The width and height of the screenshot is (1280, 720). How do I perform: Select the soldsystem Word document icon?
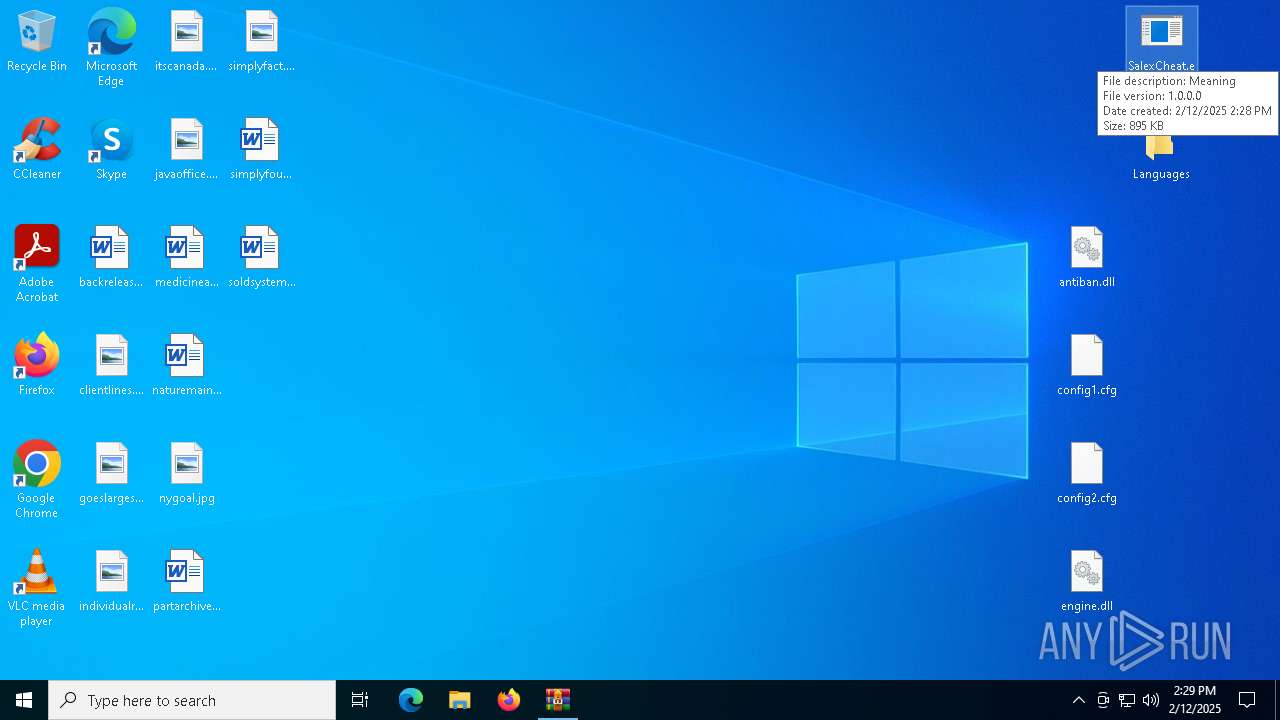tap(261, 258)
